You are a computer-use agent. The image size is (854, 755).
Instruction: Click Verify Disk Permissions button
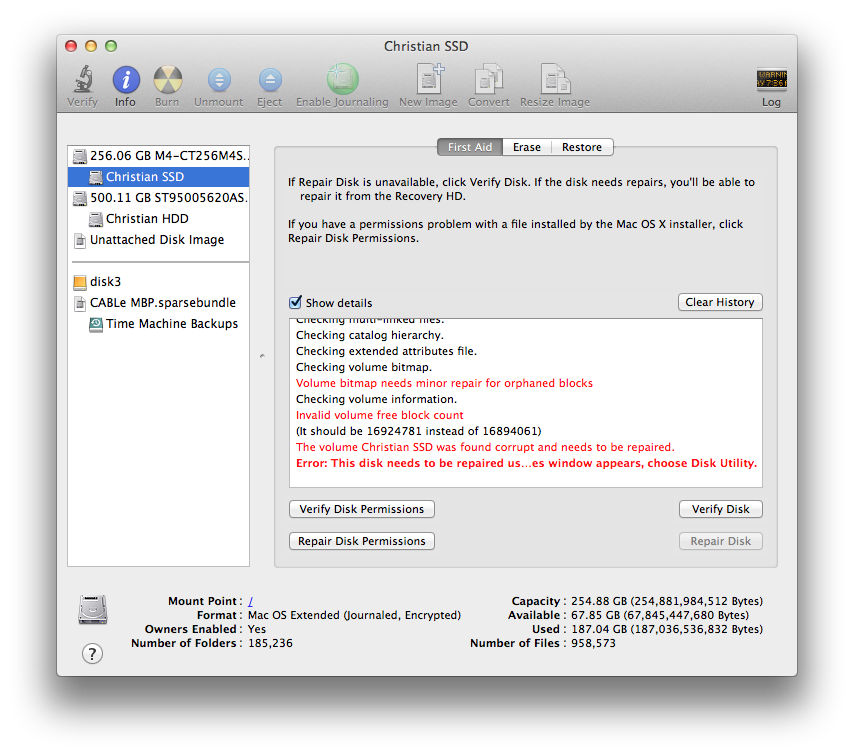coord(362,509)
